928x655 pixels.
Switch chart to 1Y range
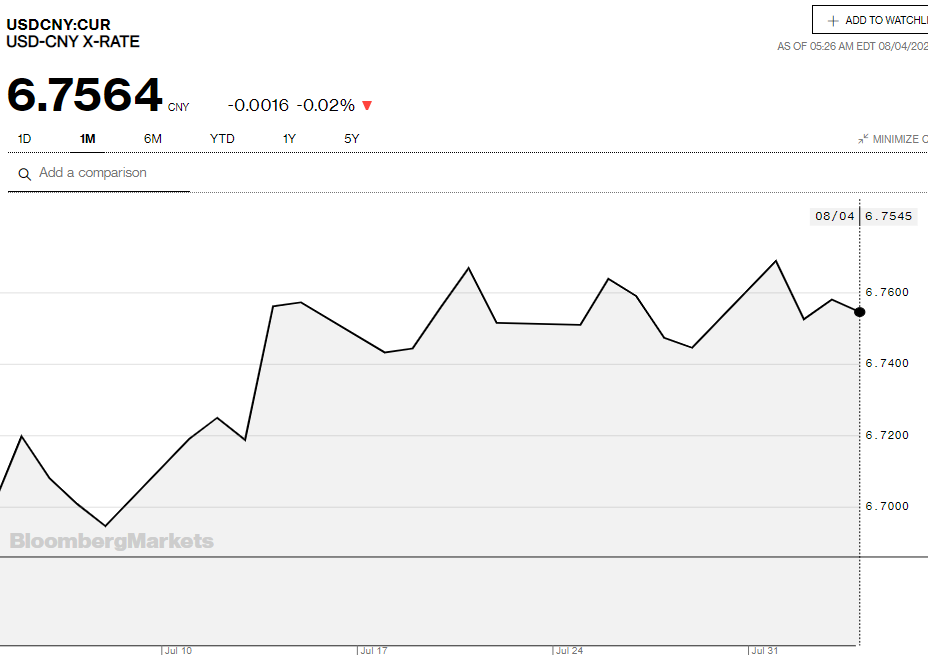pos(289,139)
